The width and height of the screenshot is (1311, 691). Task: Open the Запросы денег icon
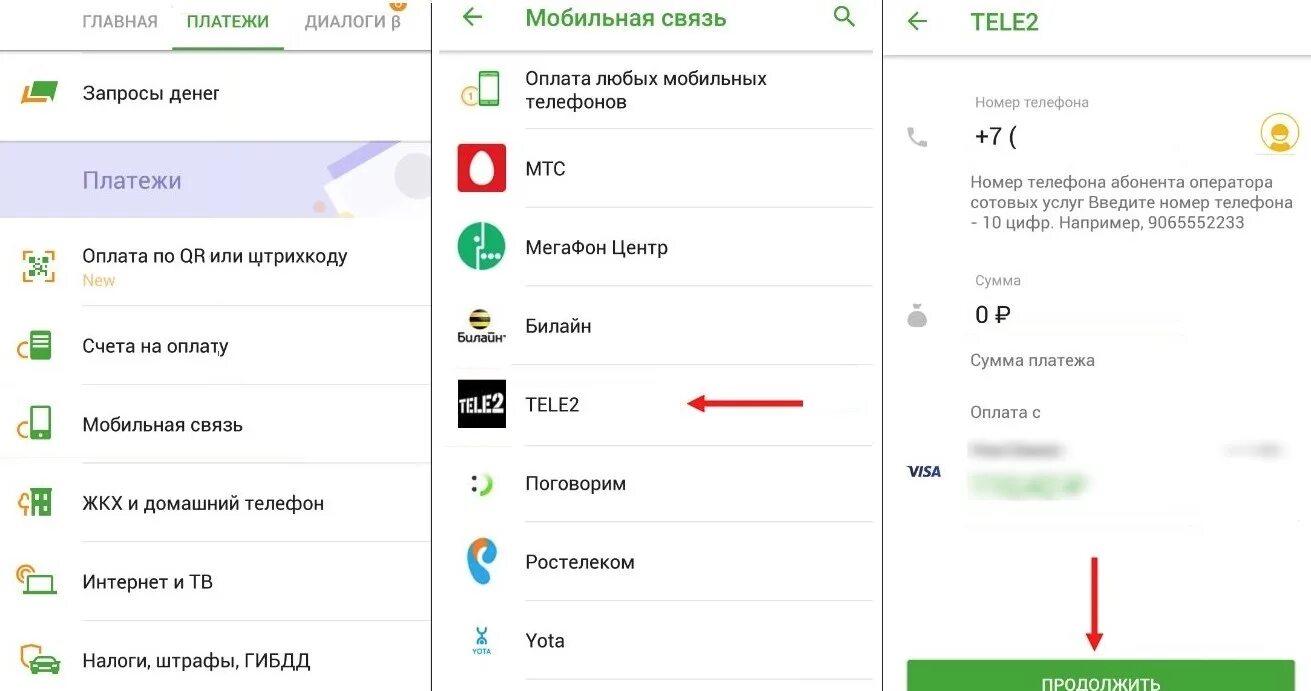point(39,93)
